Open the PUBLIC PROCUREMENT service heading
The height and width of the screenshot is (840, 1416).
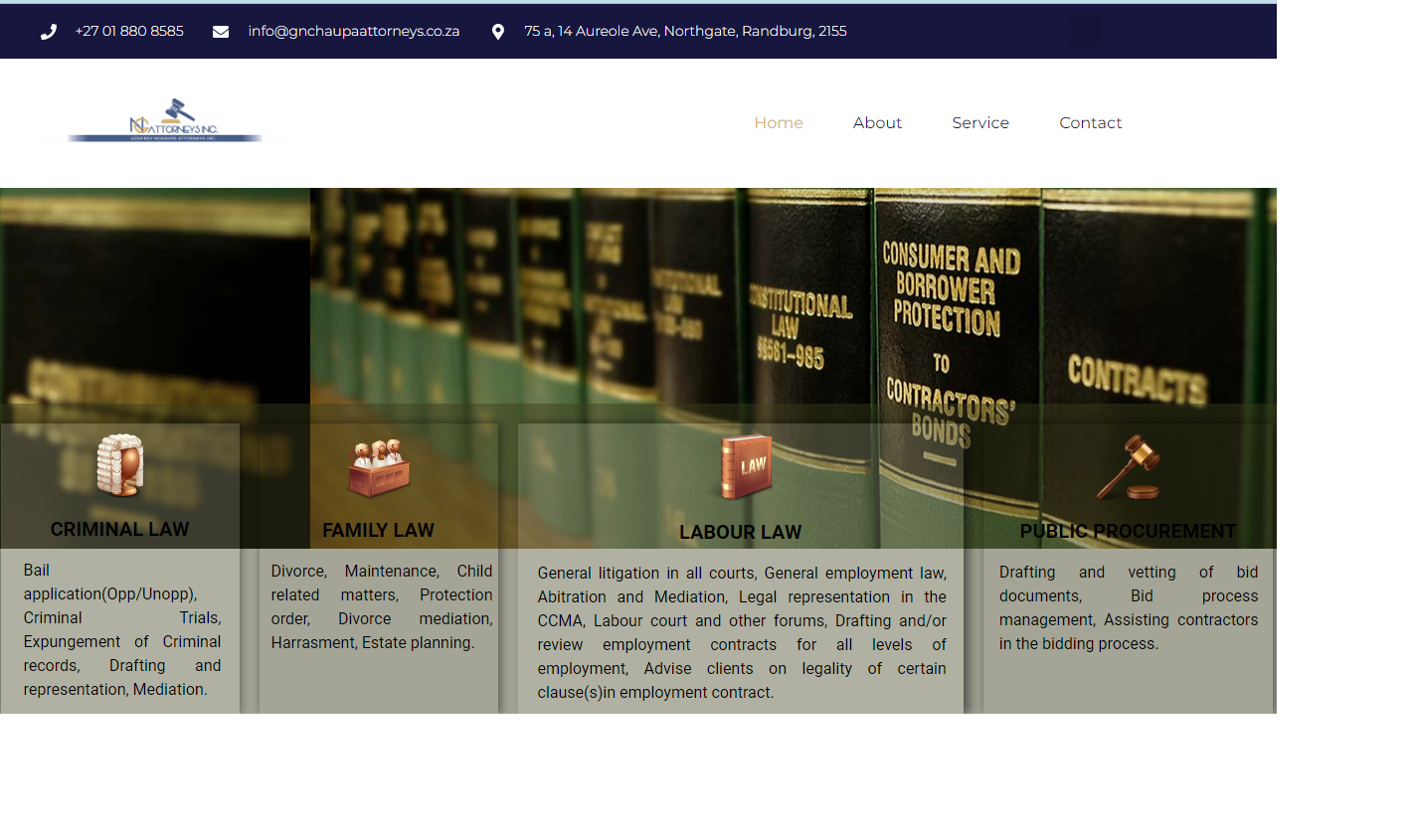click(x=1128, y=532)
